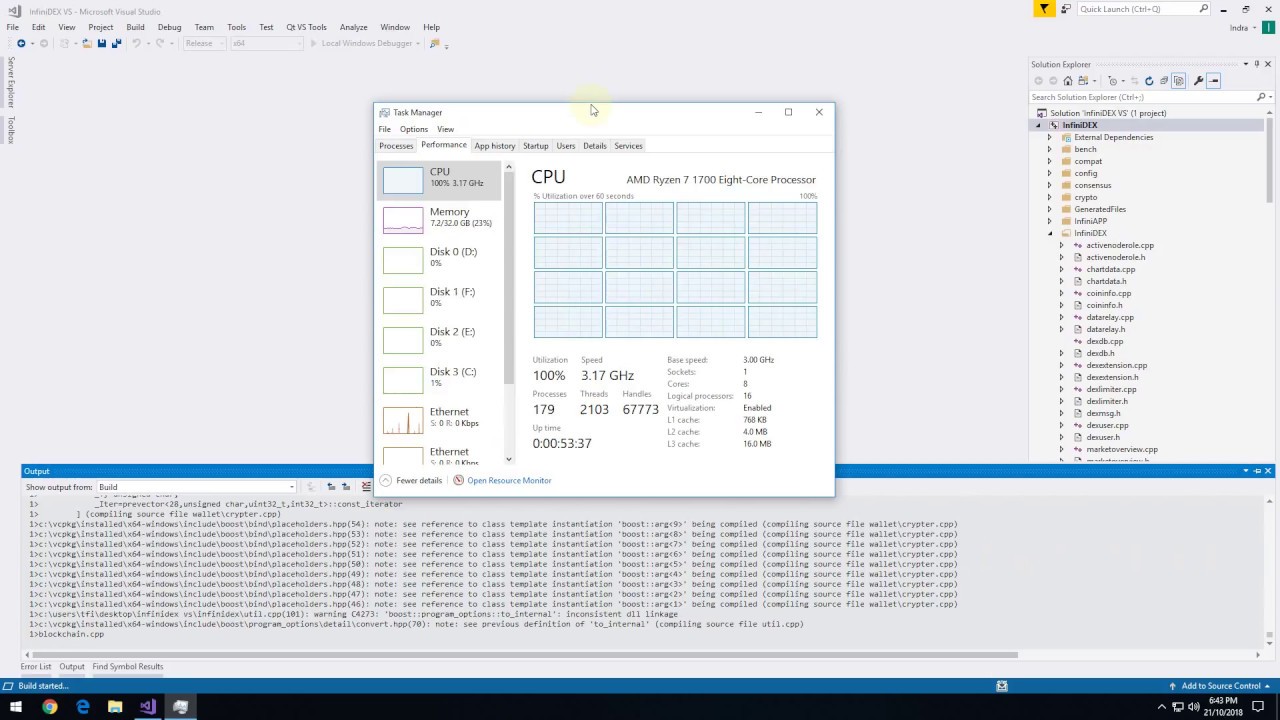Open Show output from Build dropdown
This screenshot has width=1280, height=720.
point(195,487)
